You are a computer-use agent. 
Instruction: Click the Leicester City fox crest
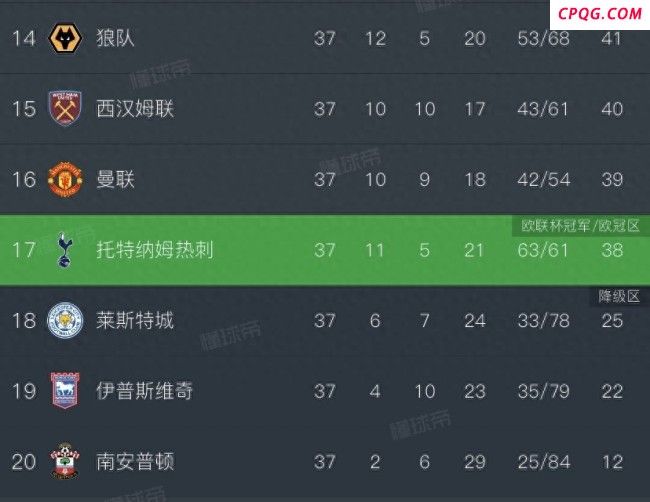tap(65, 320)
